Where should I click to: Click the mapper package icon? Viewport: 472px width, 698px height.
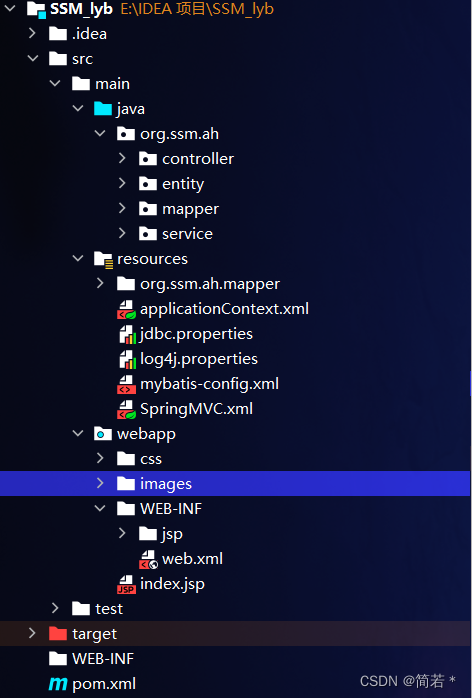[x=148, y=208]
